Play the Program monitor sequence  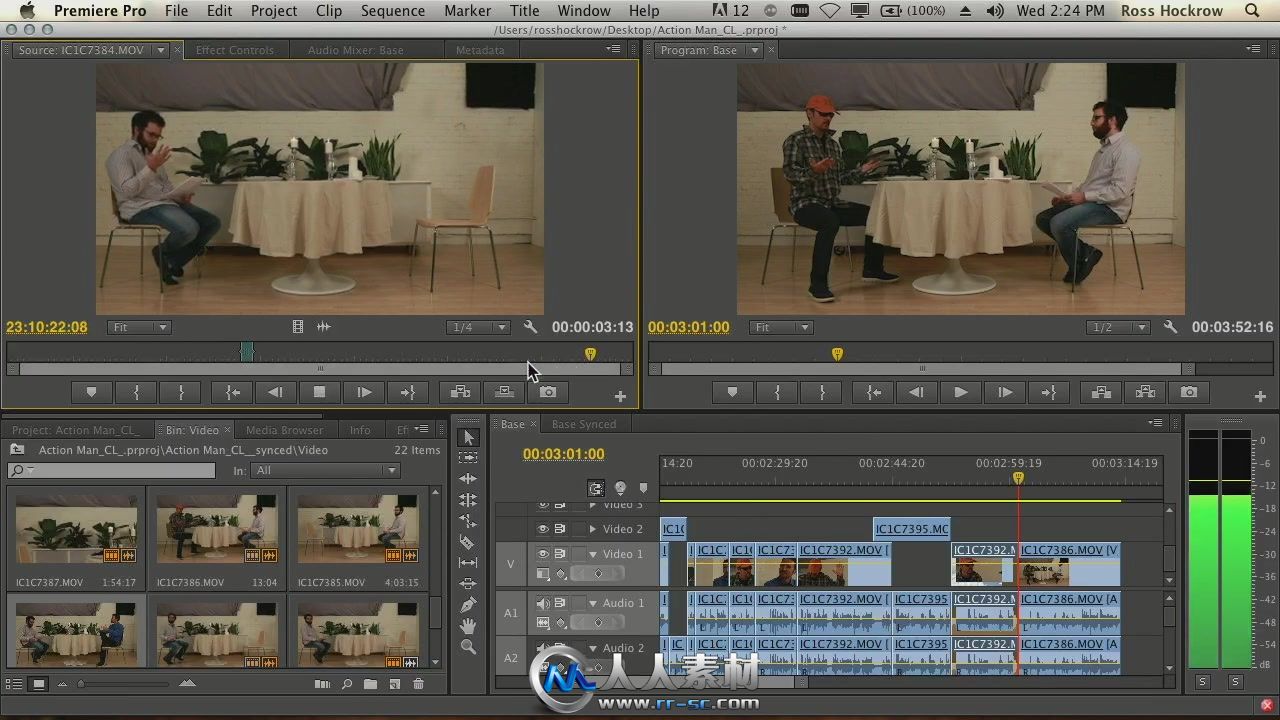point(961,393)
